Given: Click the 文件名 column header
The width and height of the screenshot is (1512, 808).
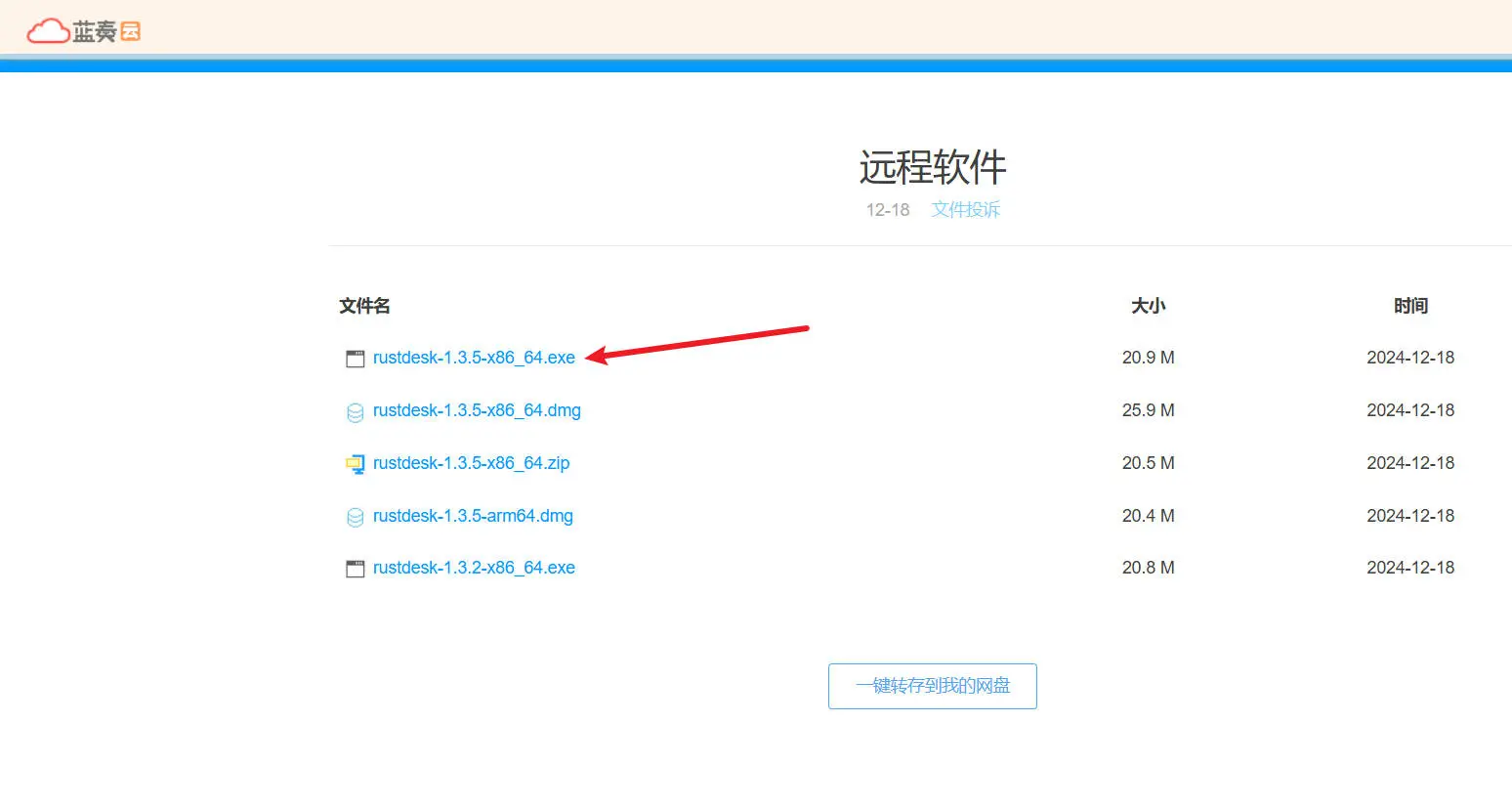Looking at the screenshot, I should (x=364, y=306).
